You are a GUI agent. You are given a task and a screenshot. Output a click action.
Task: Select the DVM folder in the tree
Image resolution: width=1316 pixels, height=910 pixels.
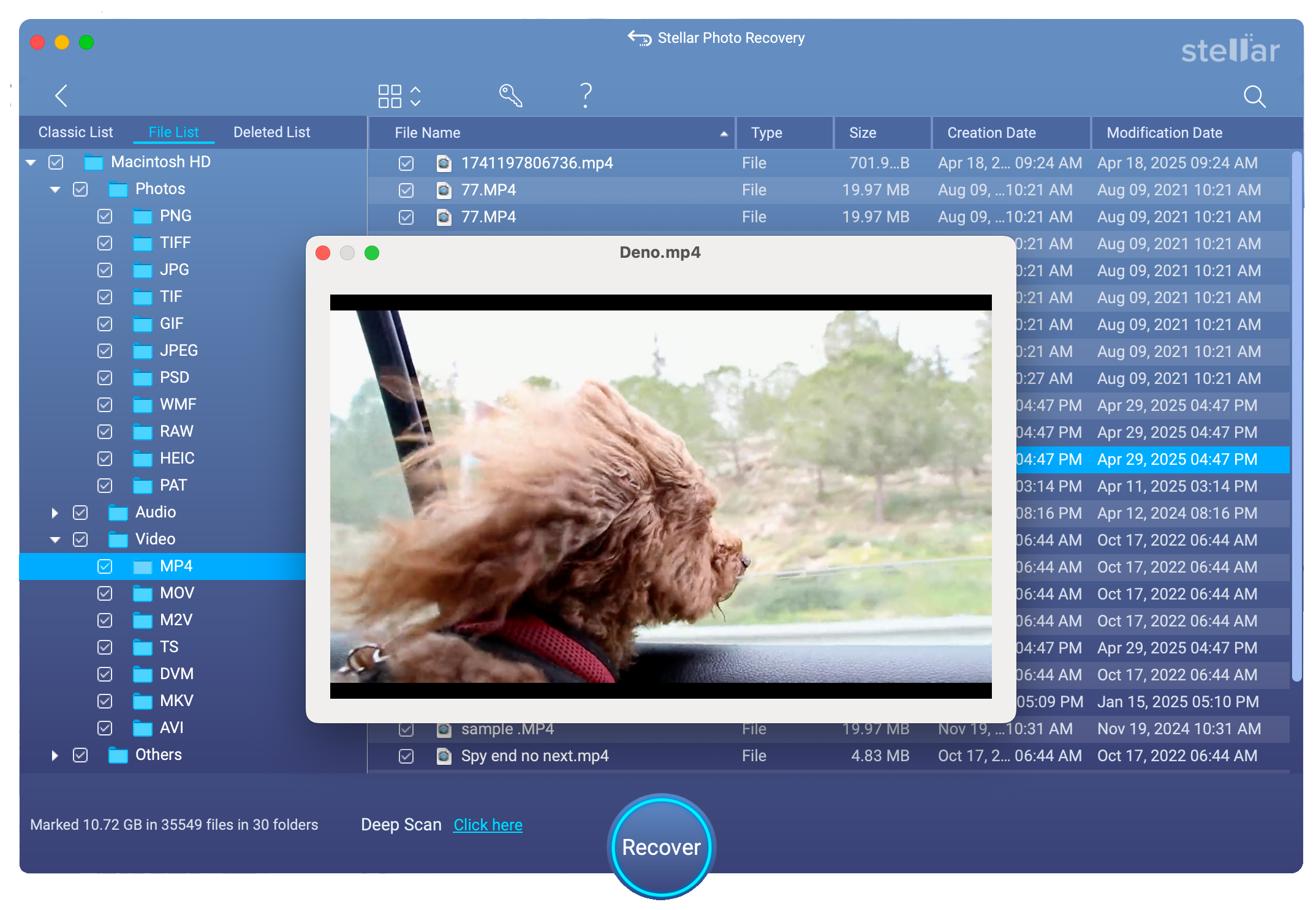[176, 674]
